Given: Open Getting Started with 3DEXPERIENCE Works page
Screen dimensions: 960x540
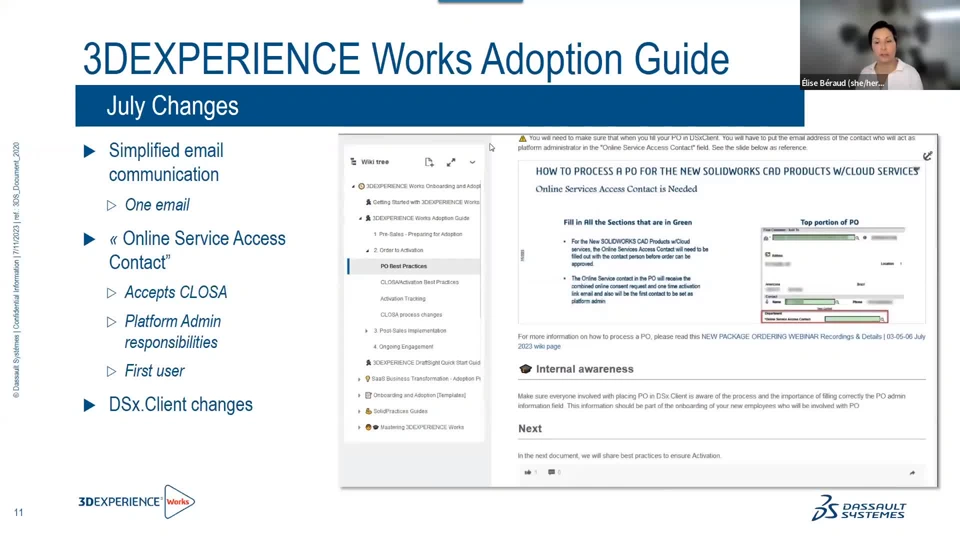Looking at the screenshot, I should [426, 202].
